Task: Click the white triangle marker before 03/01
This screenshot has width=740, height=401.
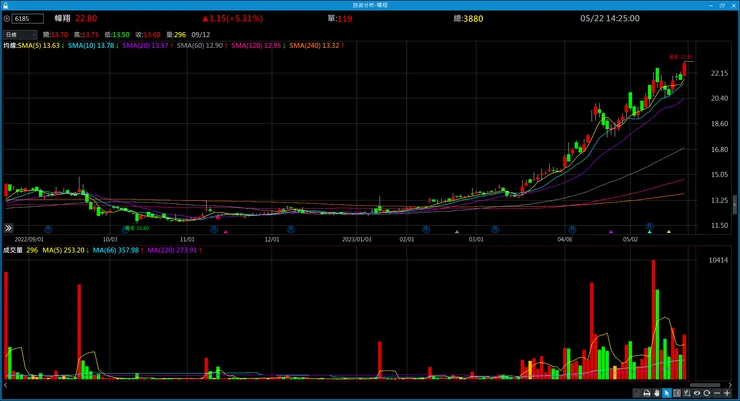Action: pos(456,232)
